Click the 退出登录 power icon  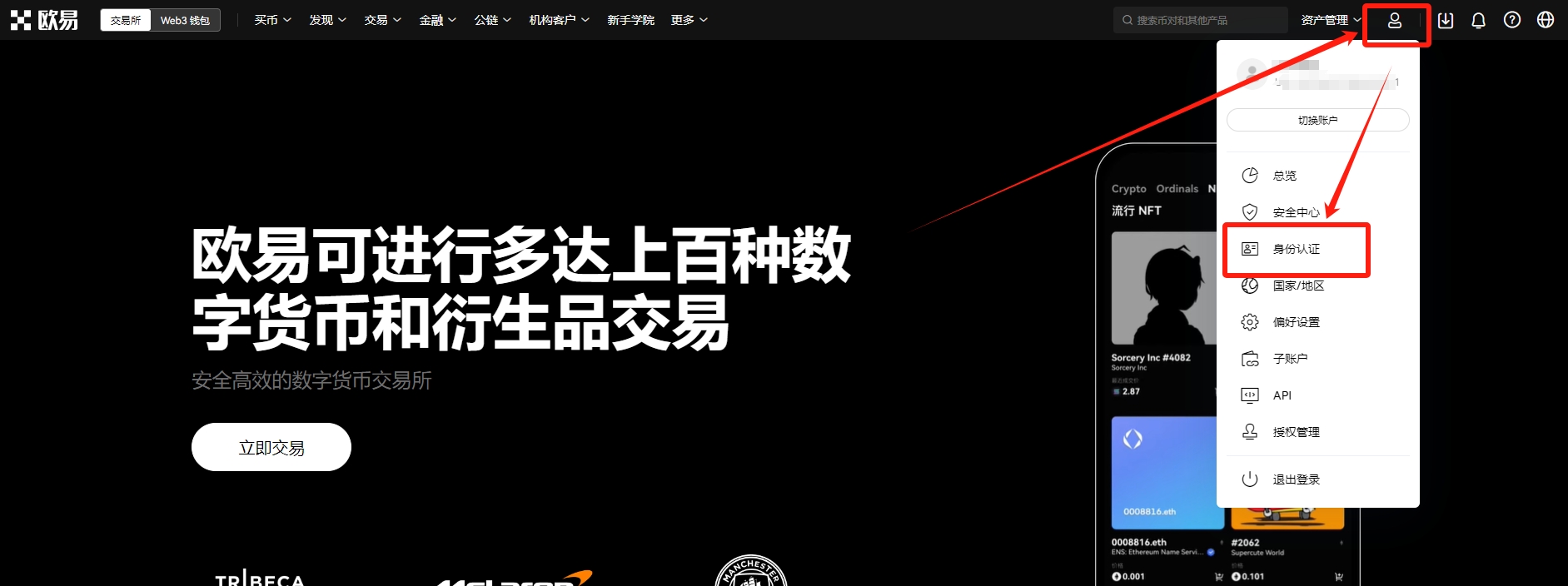tap(1250, 479)
